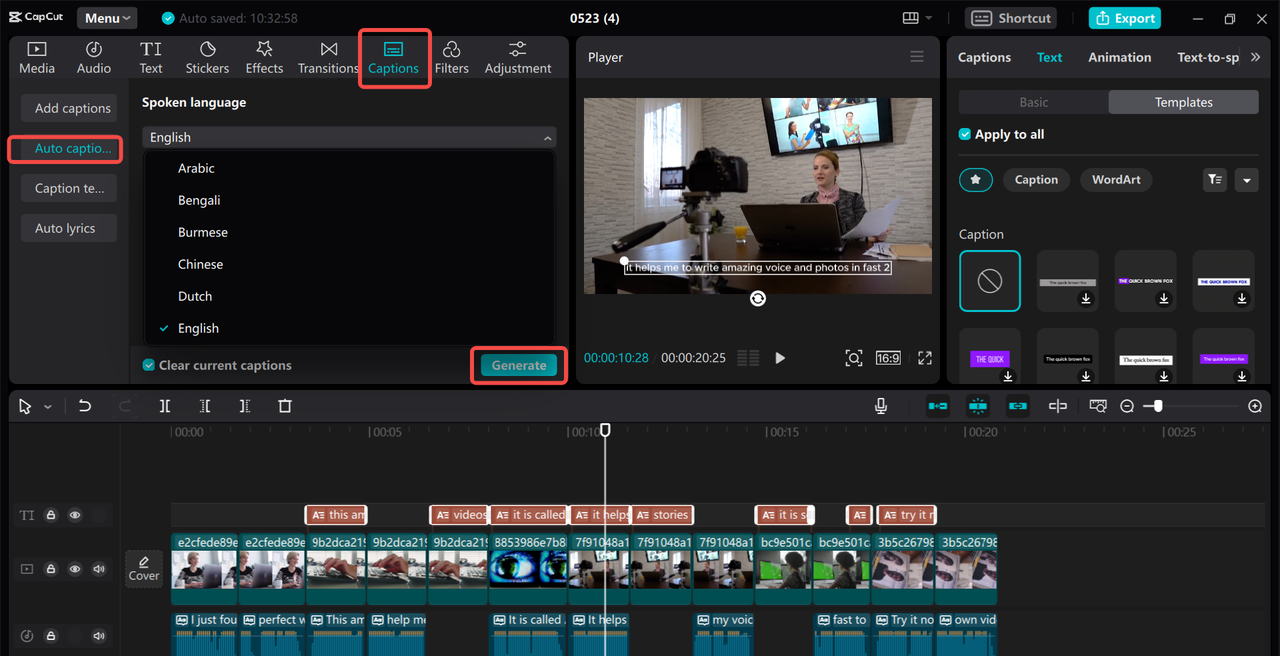This screenshot has width=1280, height=656.
Task: Click the Split tool in timeline toolbar
Action: coord(165,406)
